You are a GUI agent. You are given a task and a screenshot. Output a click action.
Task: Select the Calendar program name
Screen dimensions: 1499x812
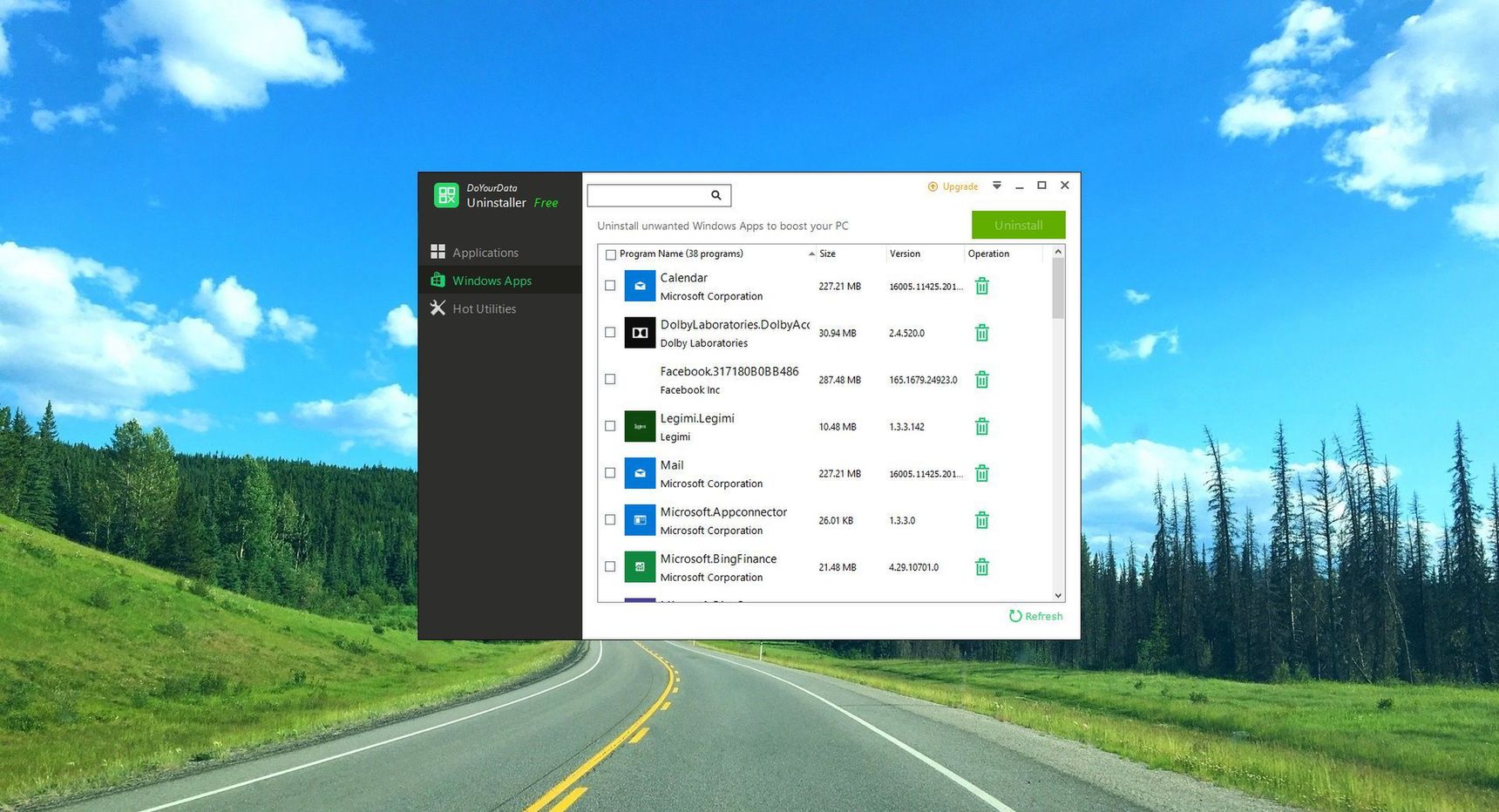tap(683, 278)
